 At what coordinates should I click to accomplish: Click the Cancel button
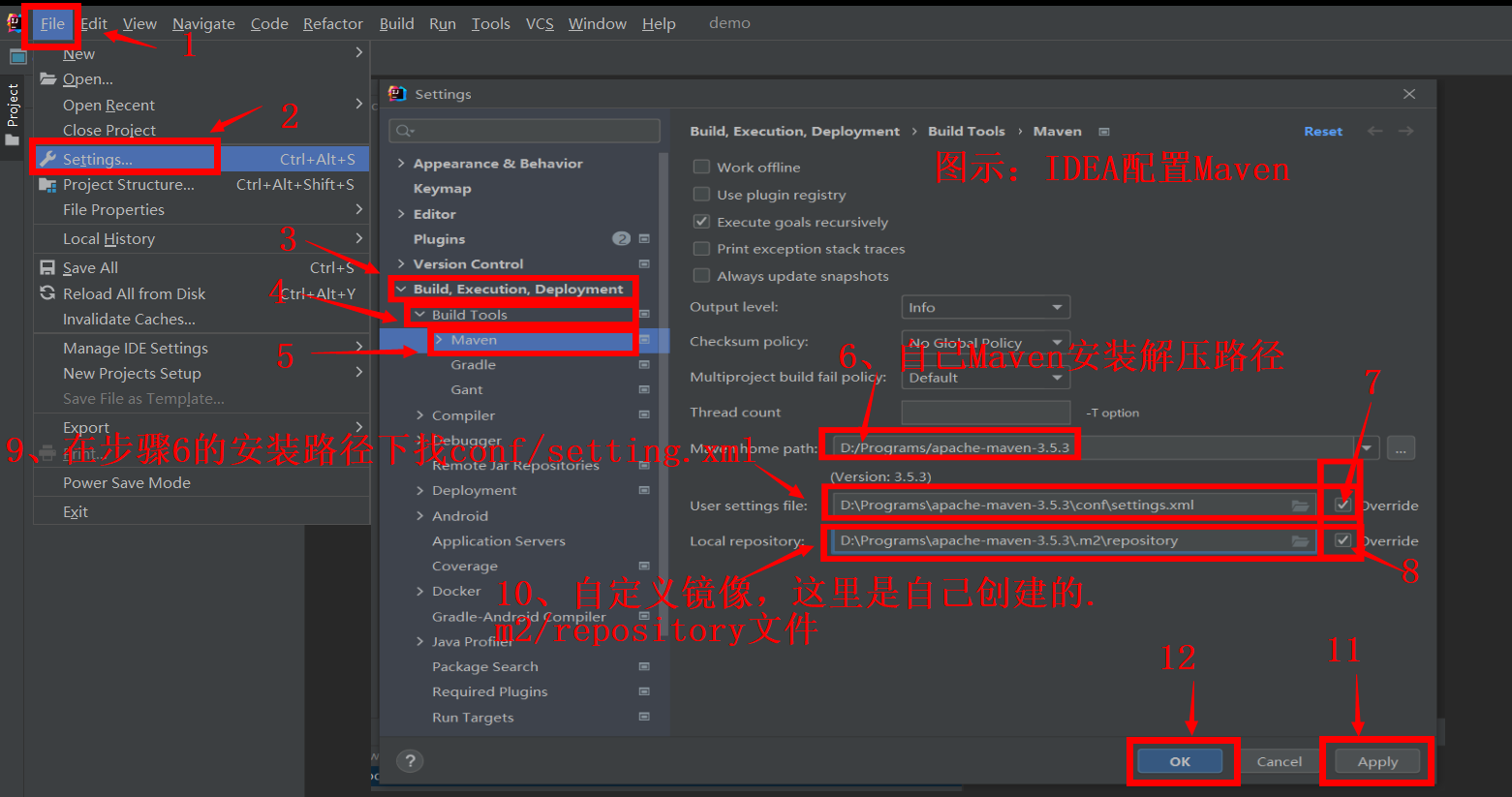[1279, 761]
